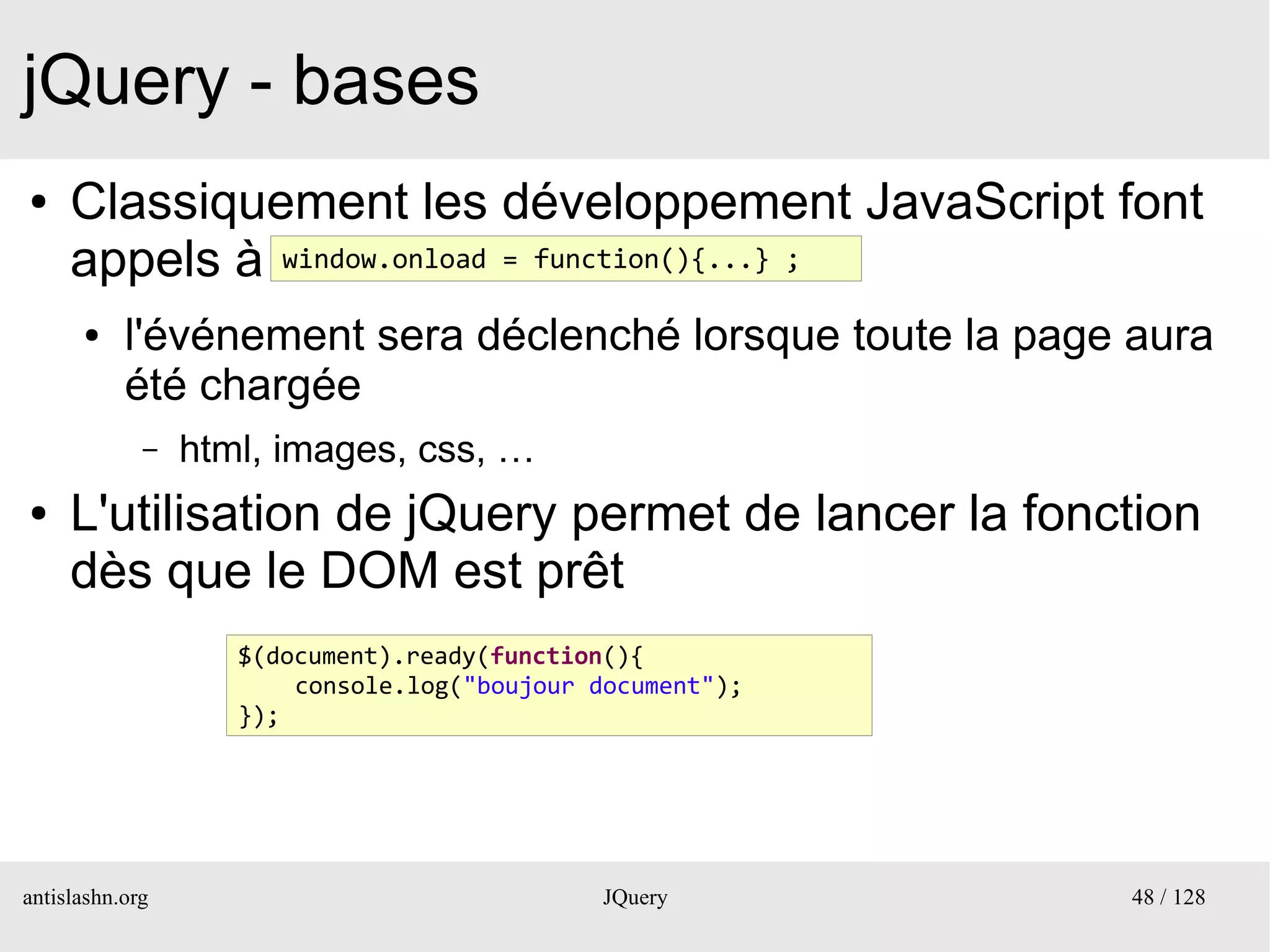Viewport: 1270px width, 952px height.
Task: Click the text "dès que le DOM est prêt"
Action: [347, 571]
